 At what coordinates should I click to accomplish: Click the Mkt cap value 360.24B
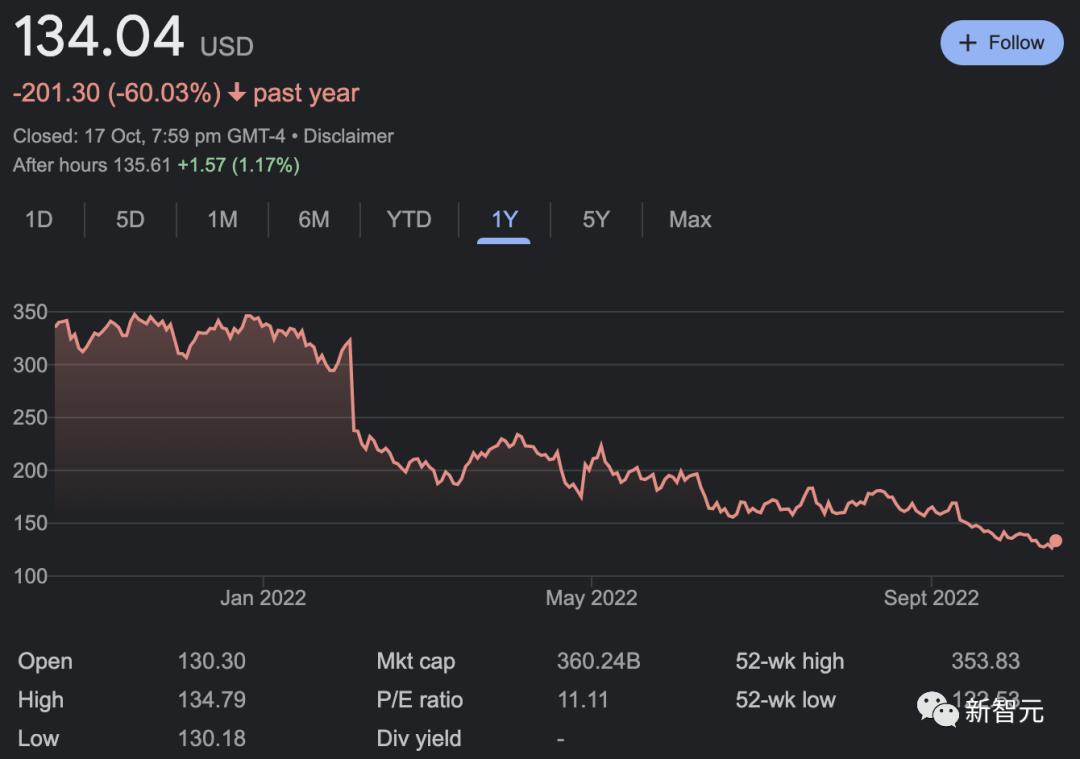click(598, 661)
